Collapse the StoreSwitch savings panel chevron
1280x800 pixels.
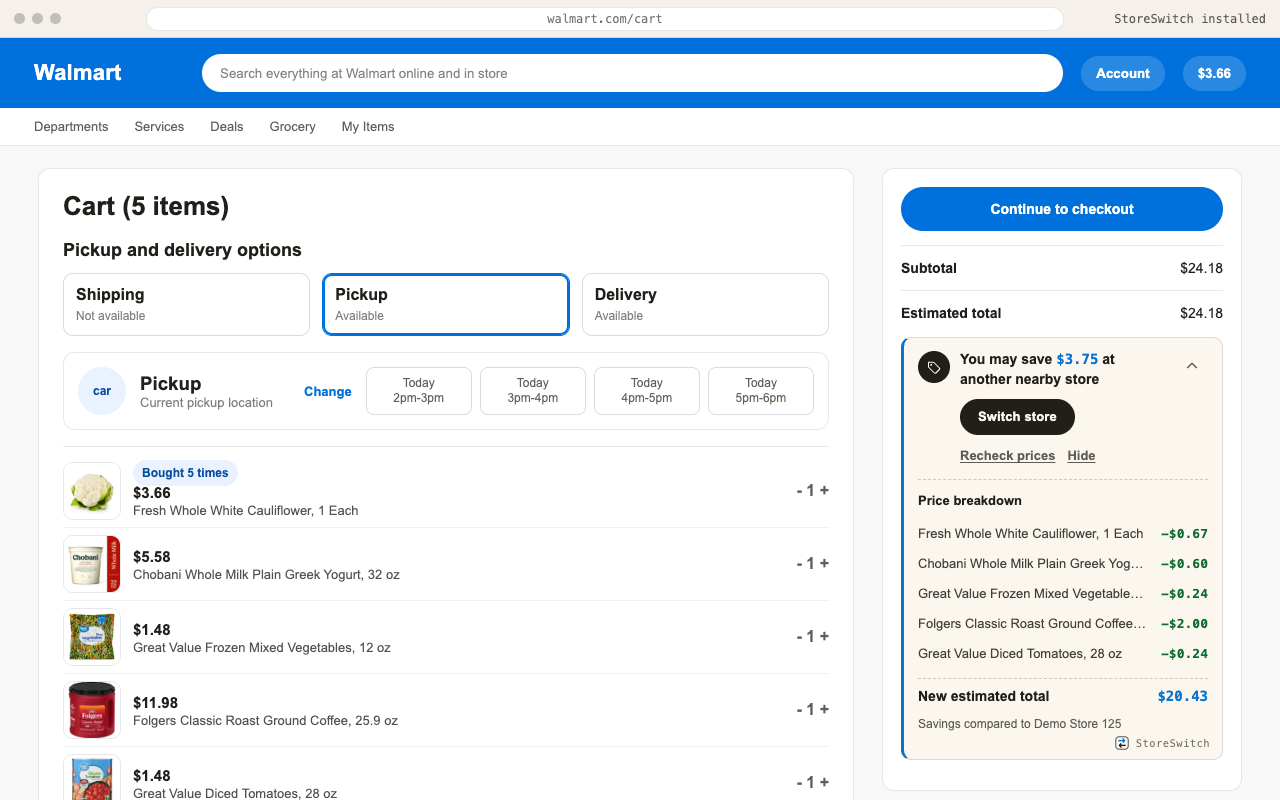[1192, 366]
